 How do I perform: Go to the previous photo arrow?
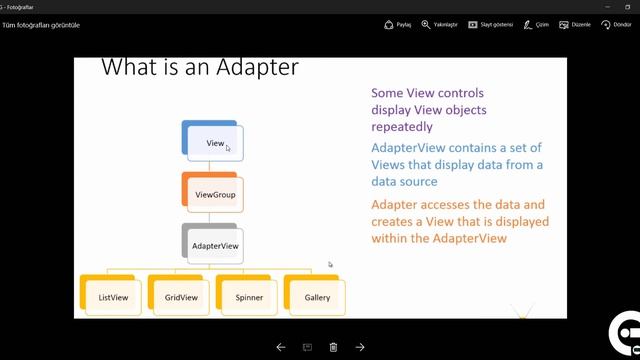pyautogui.click(x=281, y=347)
